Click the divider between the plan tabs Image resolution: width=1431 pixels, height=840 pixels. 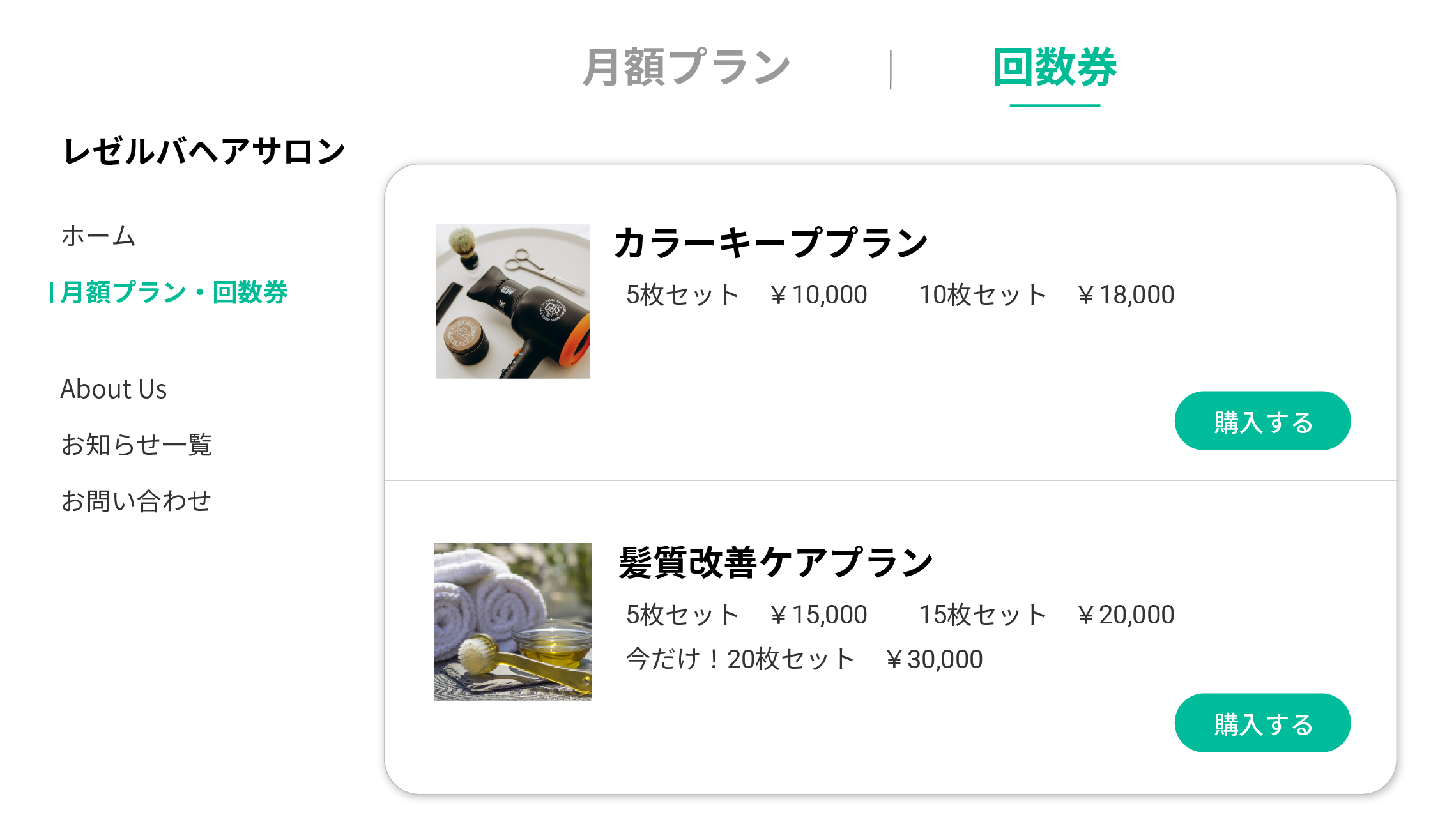(x=891, y=70)
